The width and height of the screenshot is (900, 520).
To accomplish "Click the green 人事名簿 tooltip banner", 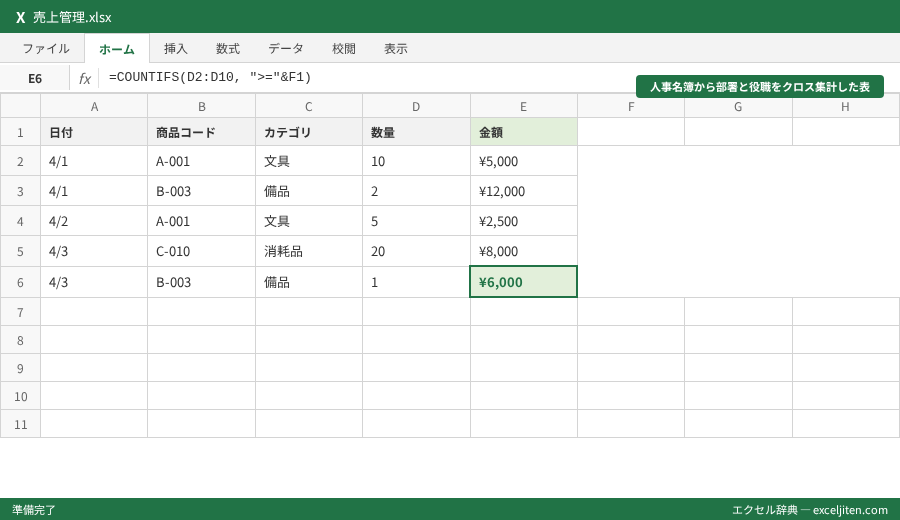I will coord(759,87).
